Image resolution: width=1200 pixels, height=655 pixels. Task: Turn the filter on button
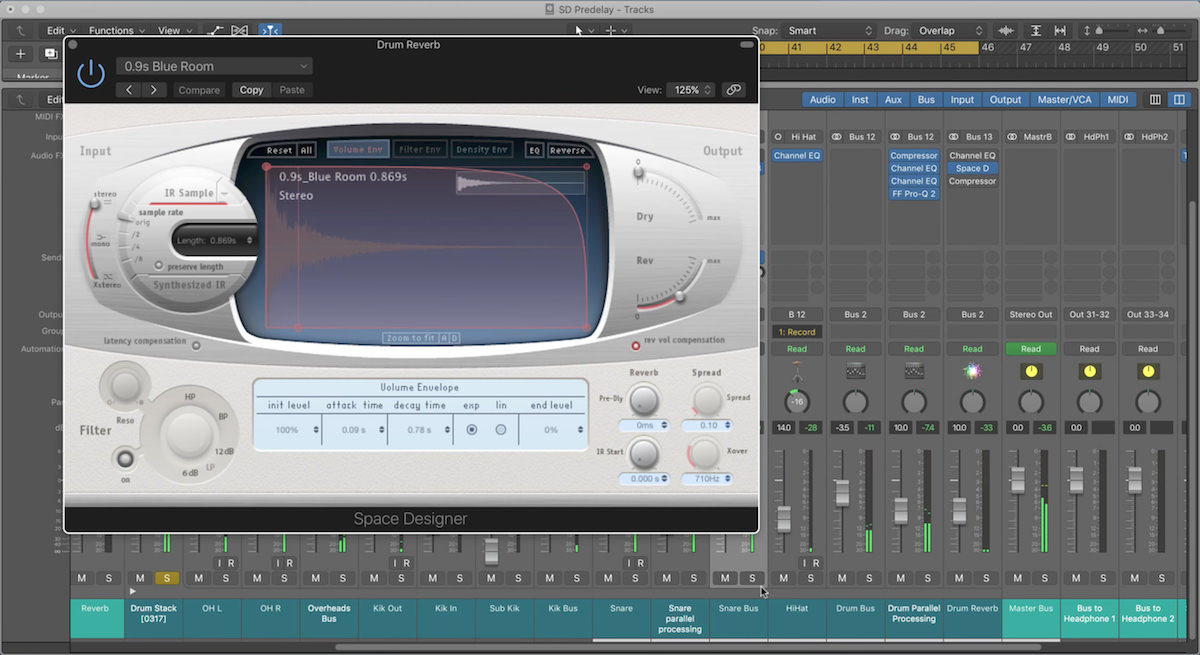[125, 459]
